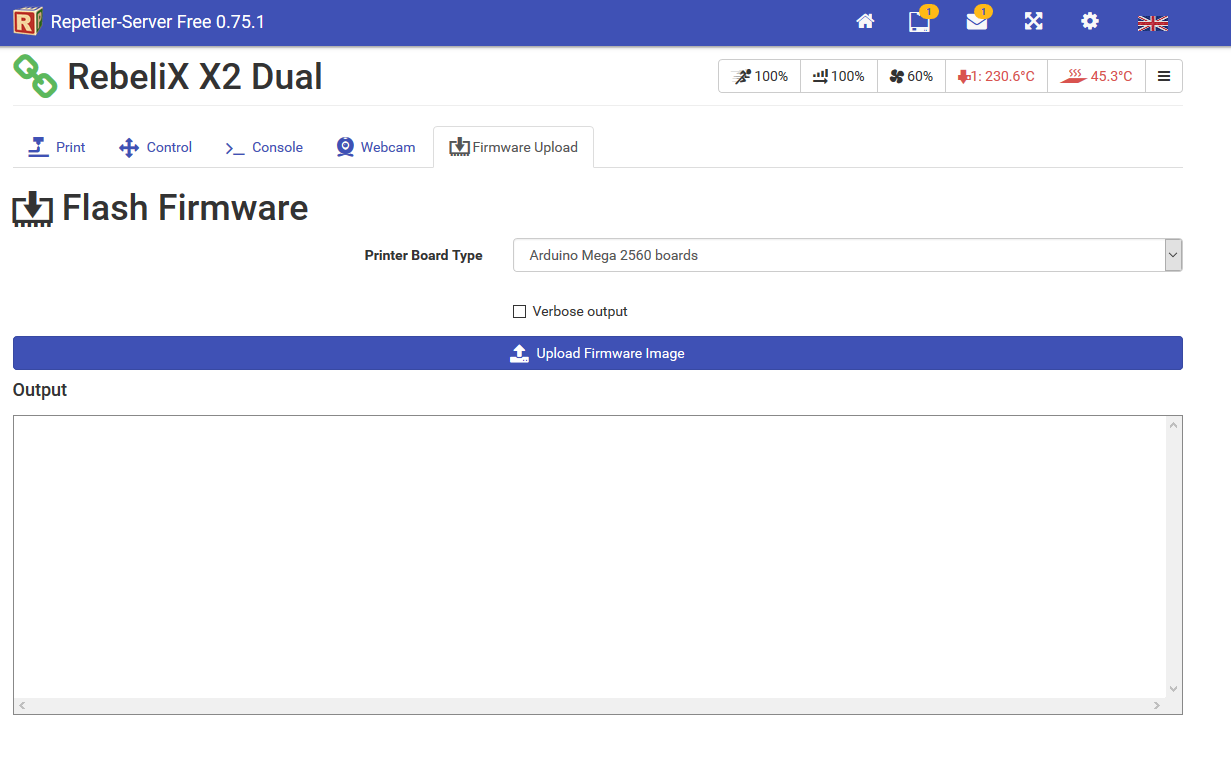Click the Home icon in the top bar

click(x=865, y=22)
